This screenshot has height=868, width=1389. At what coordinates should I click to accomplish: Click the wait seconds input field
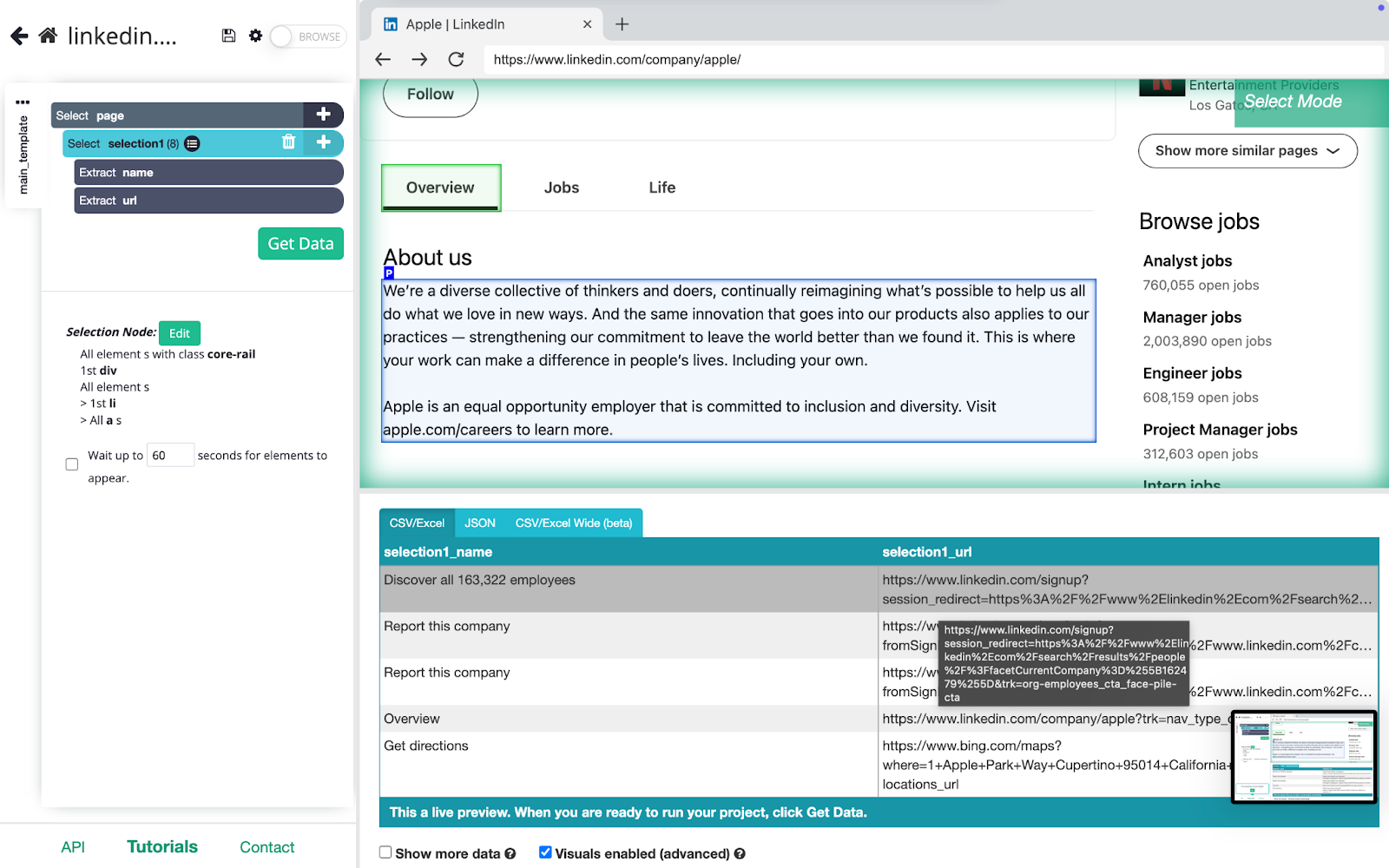(170, 455)
